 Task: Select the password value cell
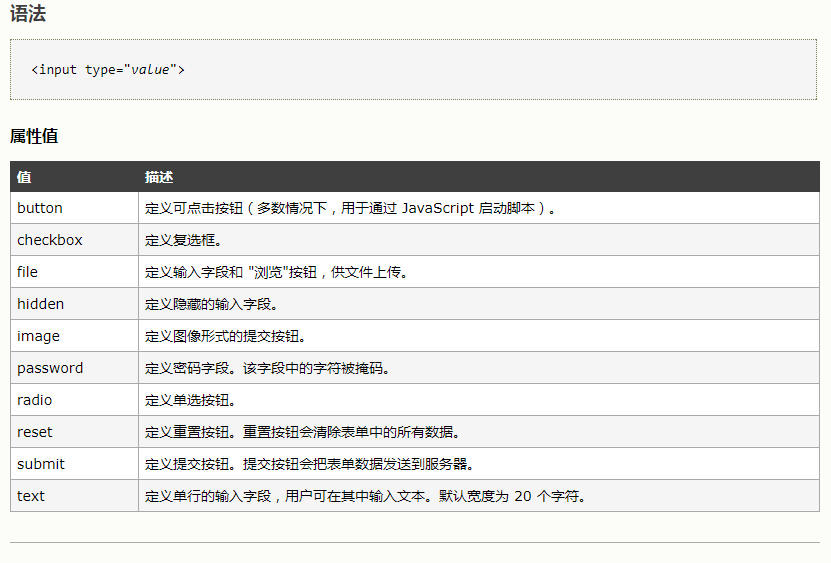click(x=74, y=368)
